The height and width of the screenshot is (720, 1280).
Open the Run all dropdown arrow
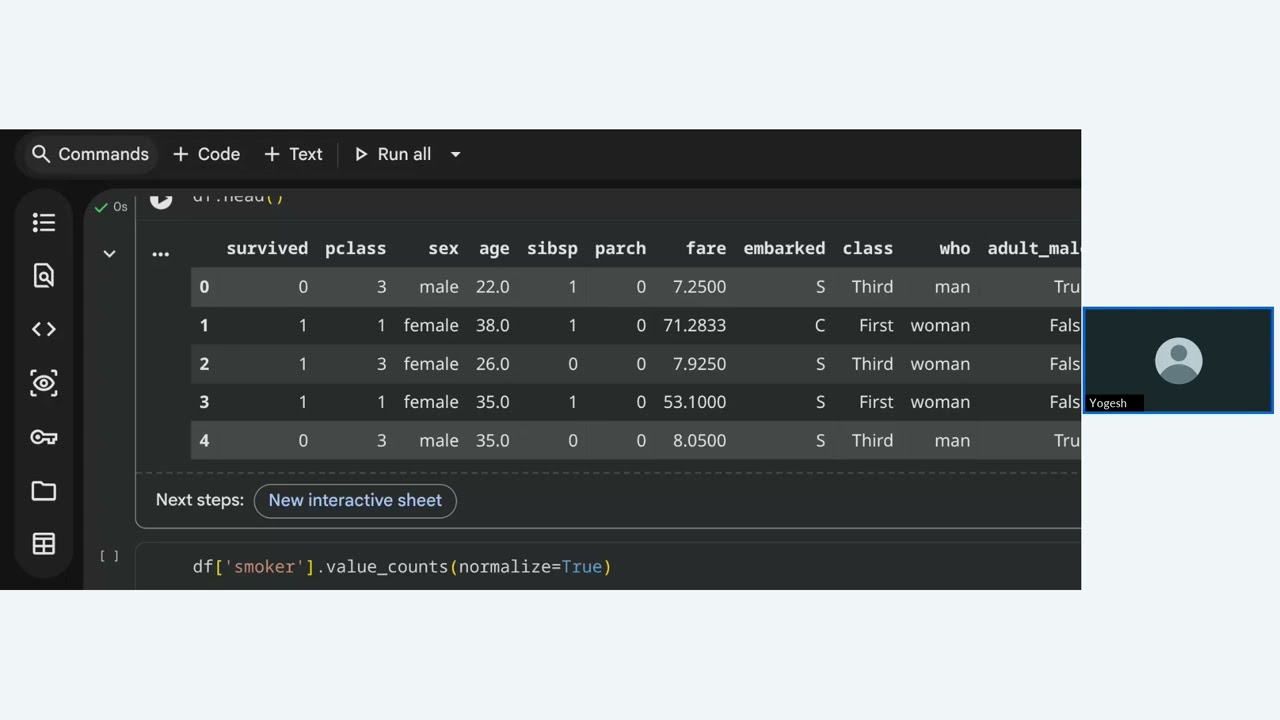(455, 154)
